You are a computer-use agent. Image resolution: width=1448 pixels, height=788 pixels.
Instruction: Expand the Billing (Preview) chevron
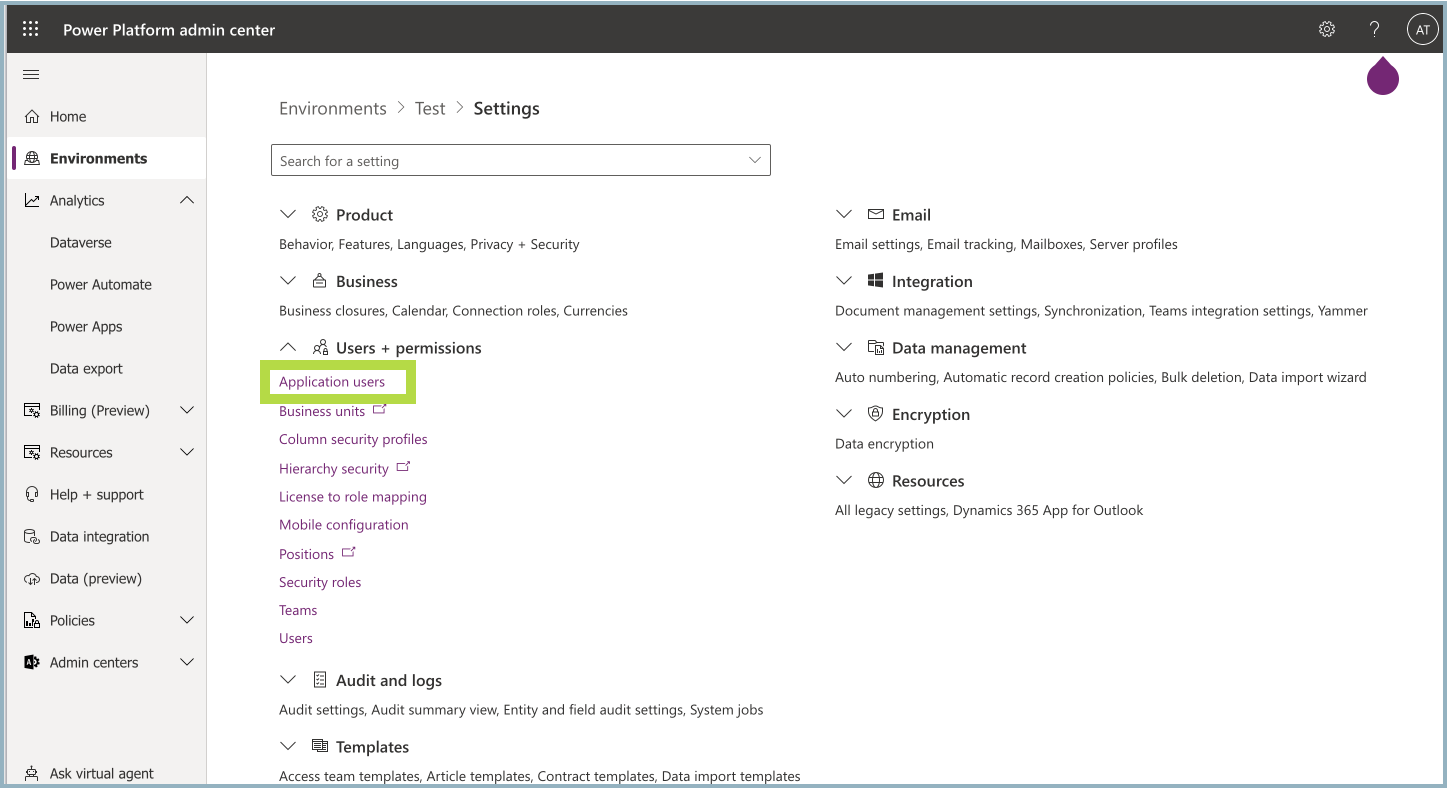pyautogui.click(x=187, y=411)
